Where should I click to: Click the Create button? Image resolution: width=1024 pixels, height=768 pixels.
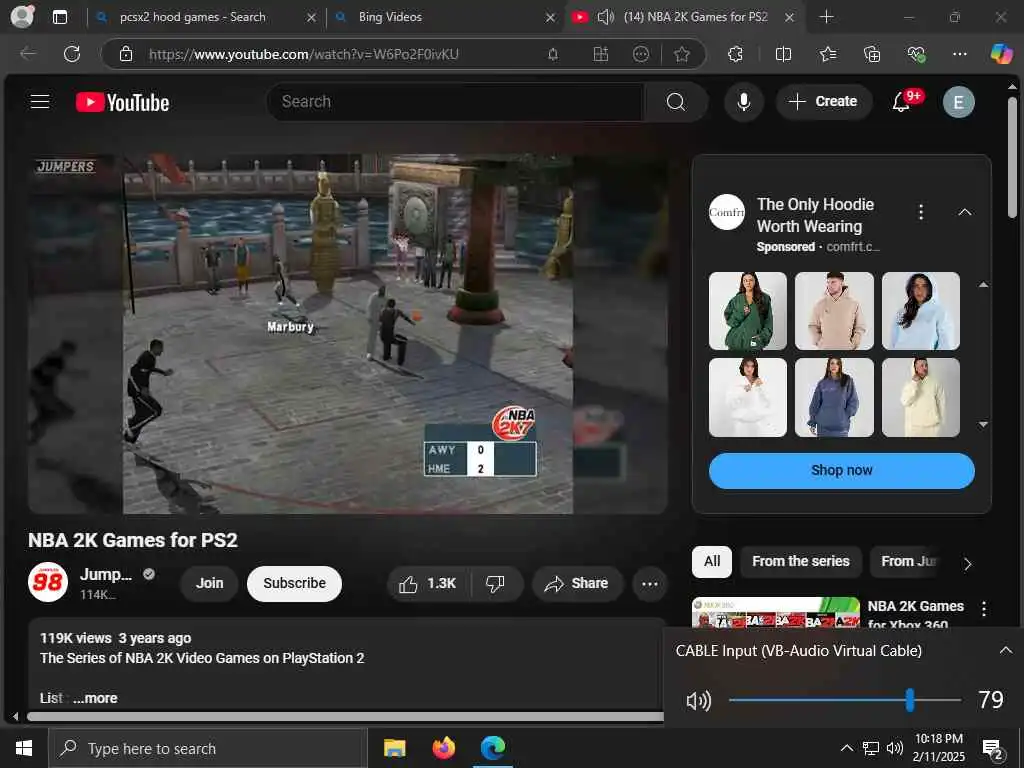click(824, 102)
